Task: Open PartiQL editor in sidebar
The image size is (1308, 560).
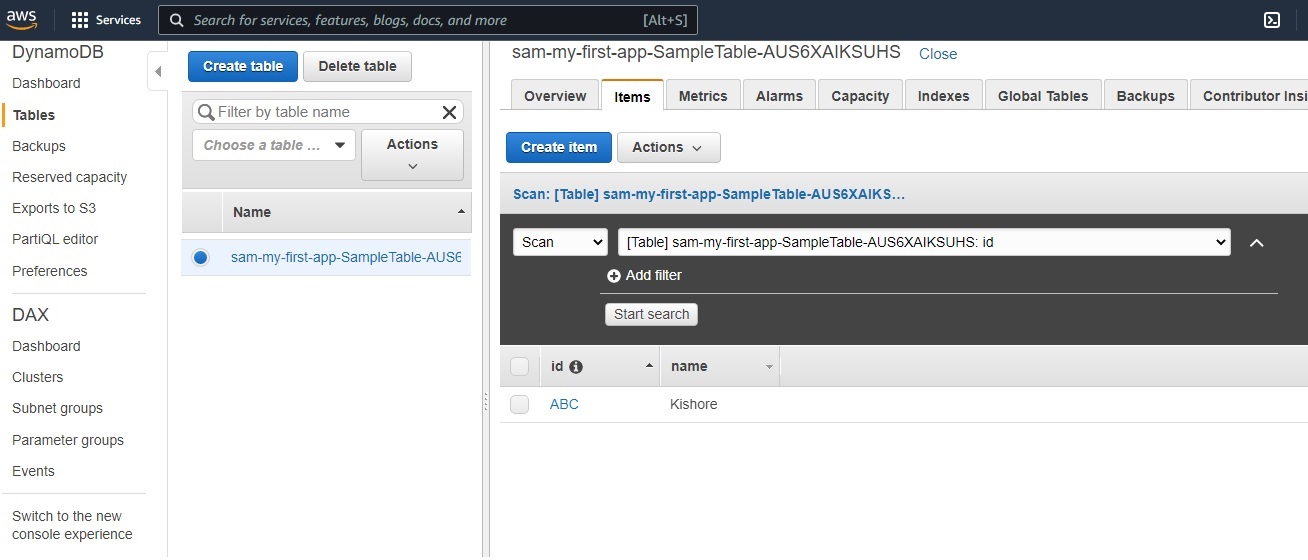Action: [55, 239]
